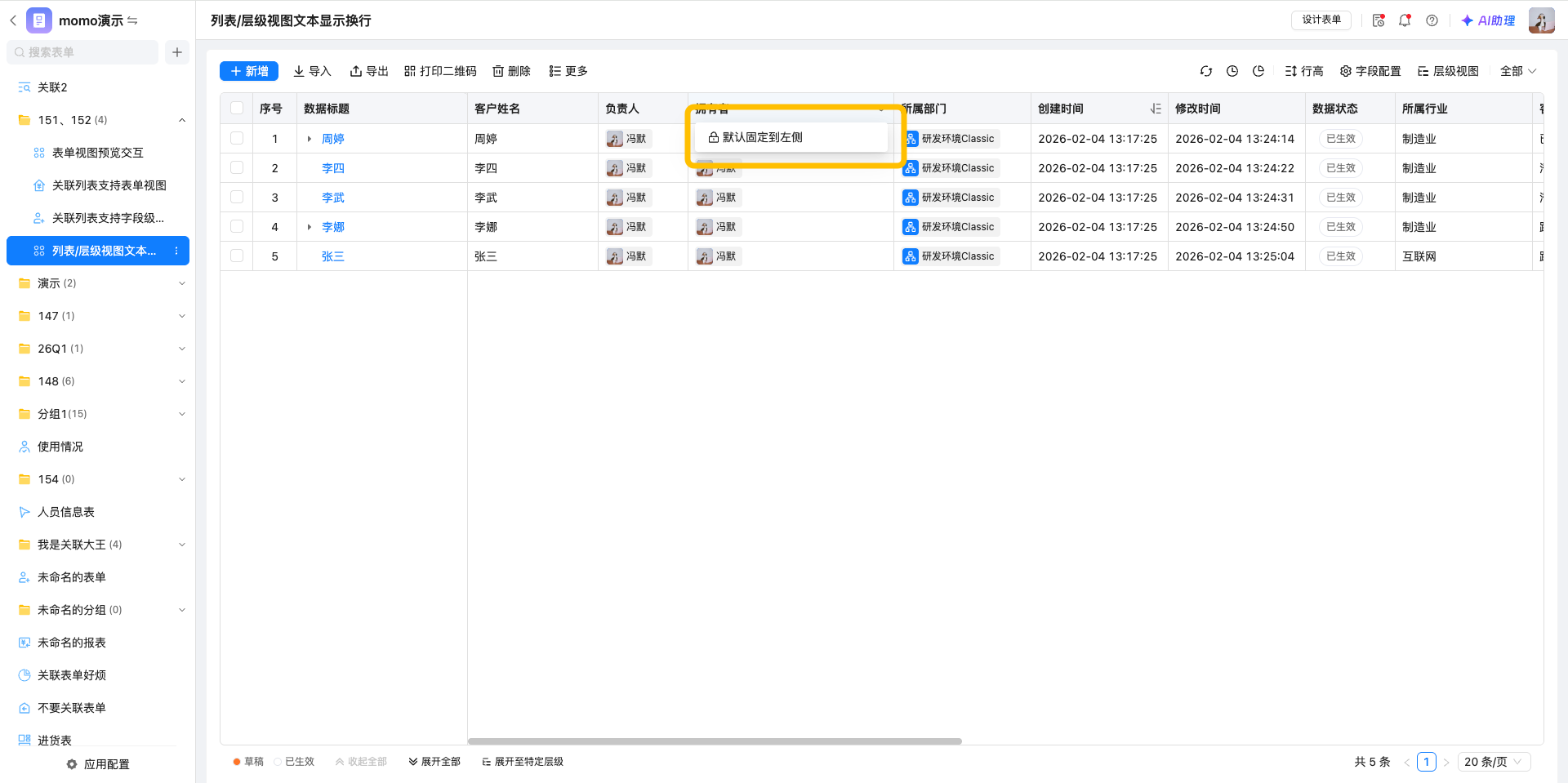Click the horizontal table scrollbar
The width and height of the screenshot is (1568, 783).
[x=715, y=741]
